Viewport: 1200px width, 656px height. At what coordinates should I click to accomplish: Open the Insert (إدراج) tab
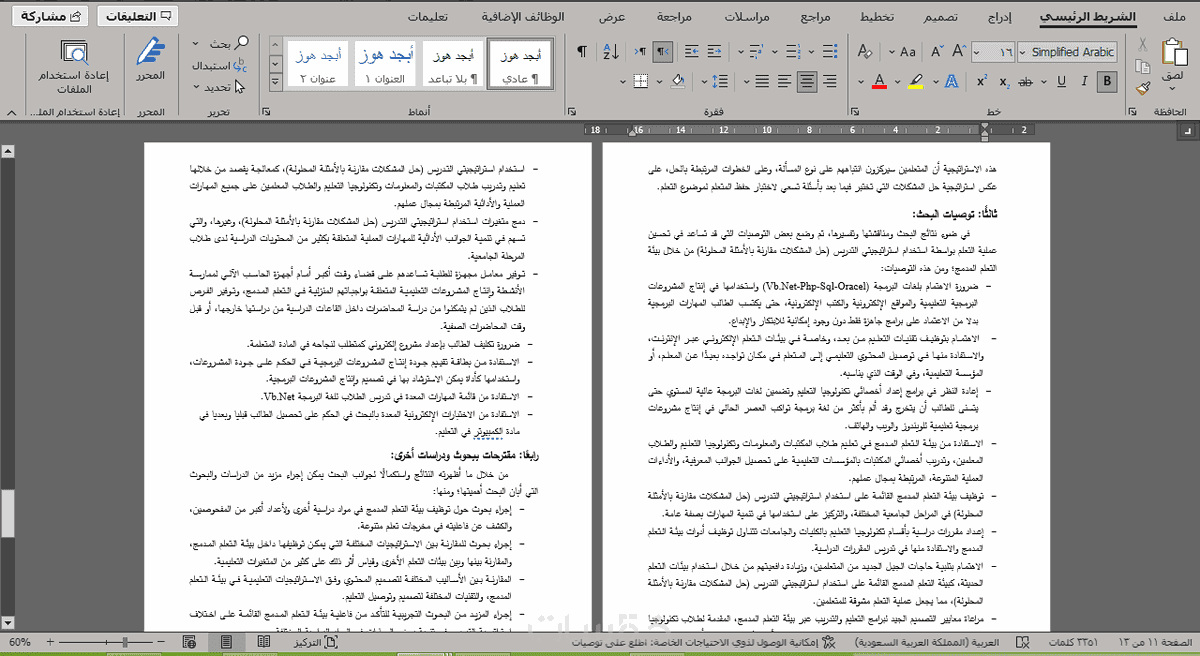point(998,17)
